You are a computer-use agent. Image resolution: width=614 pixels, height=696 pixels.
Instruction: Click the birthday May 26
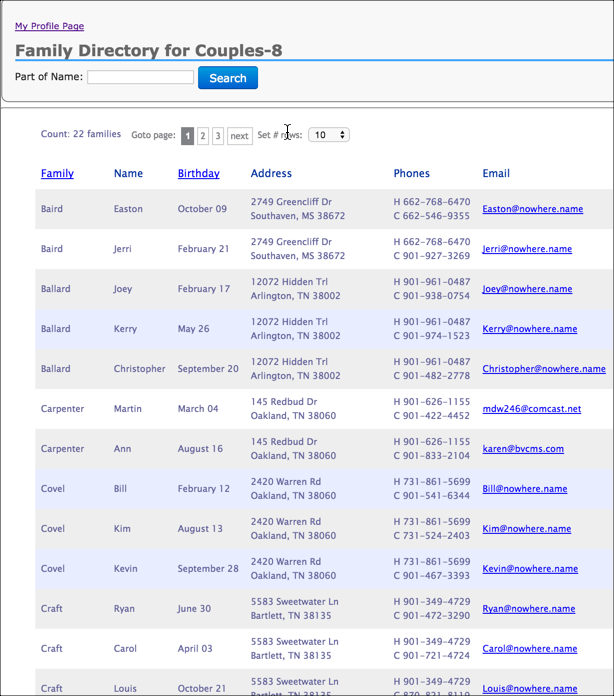point(194,328)
